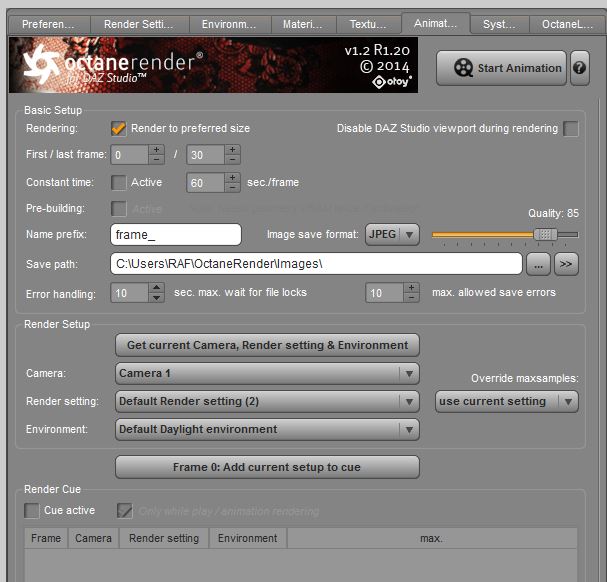Open the Default Daylight environment dropdown
The width and height of the screenshot is (607, 582).
[267, 429]
